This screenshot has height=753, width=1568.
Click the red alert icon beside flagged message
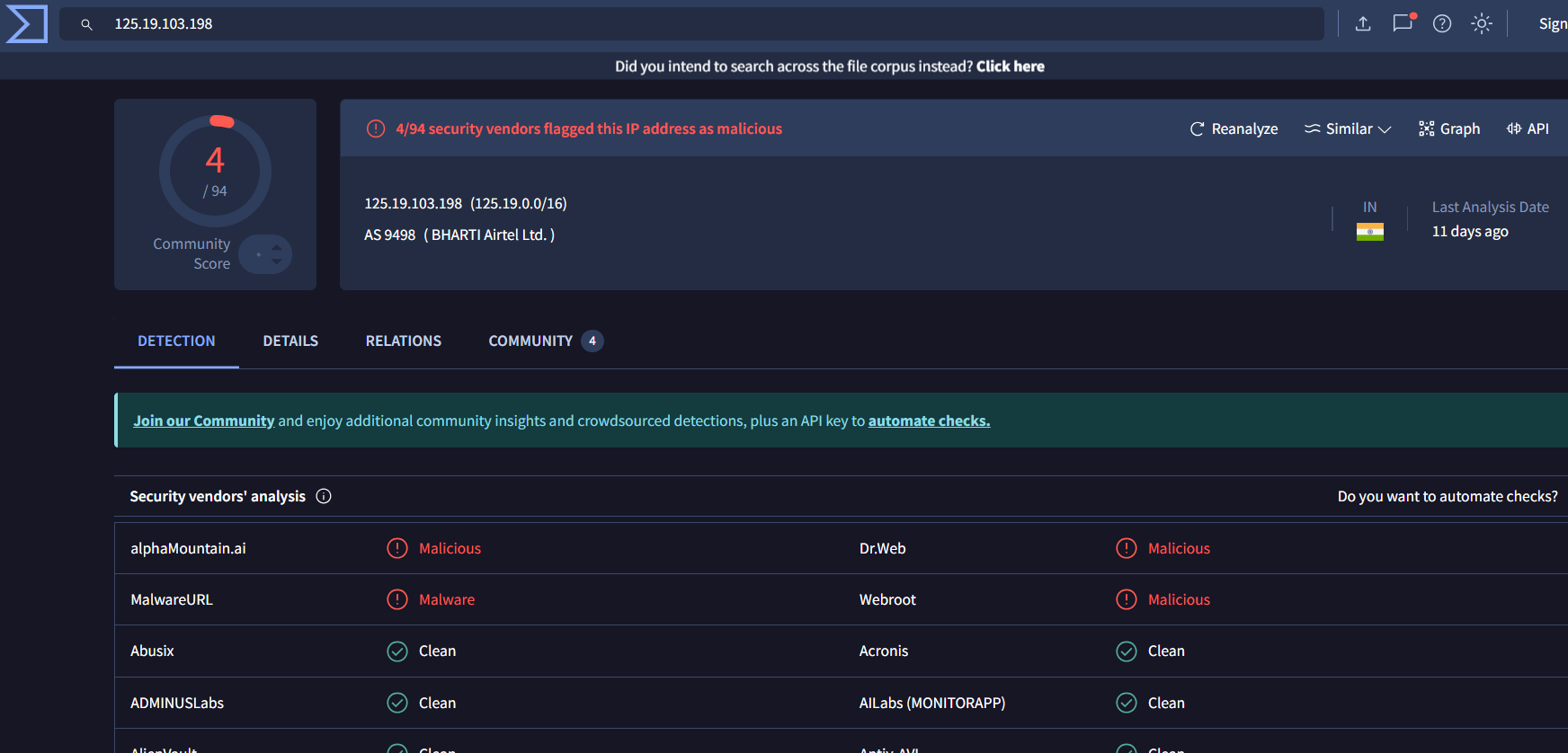[x=376, y=128]
